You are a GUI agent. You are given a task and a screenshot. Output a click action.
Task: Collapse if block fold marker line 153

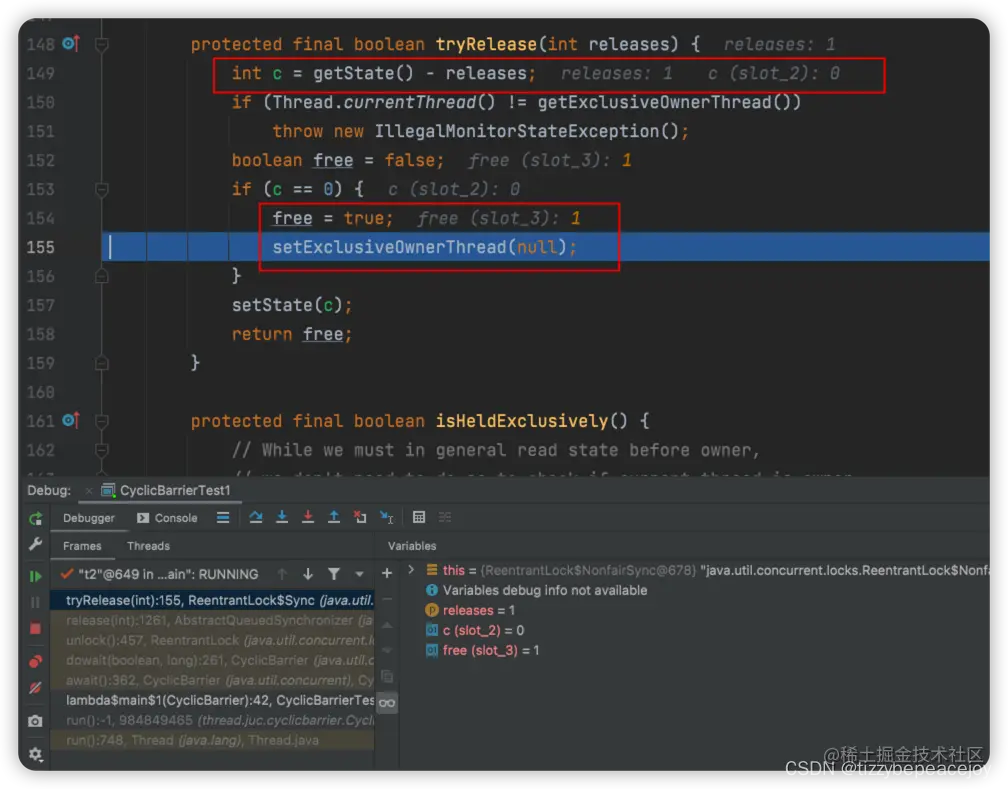coord(102,189)
